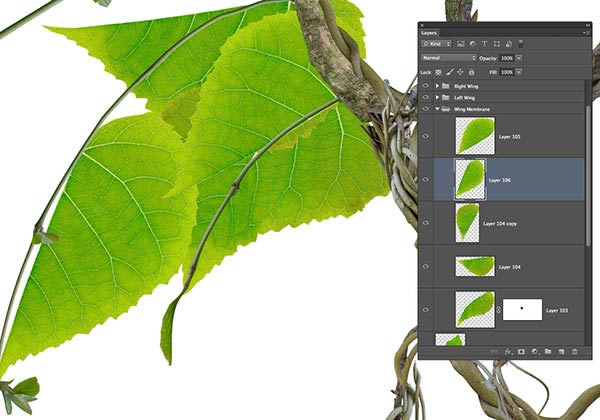
Task: Select the Layer 103 white mask thumbnail
Action: coord(522,309)
